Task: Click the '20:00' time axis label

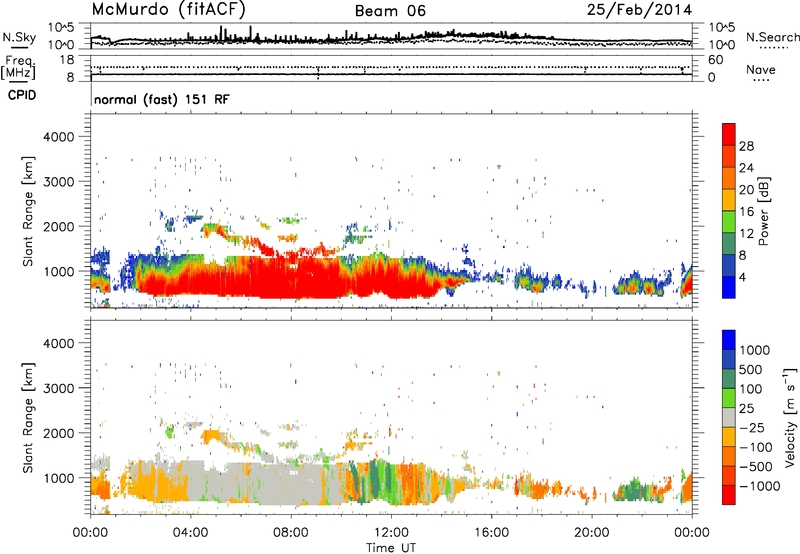Action: tap(592, 533)
